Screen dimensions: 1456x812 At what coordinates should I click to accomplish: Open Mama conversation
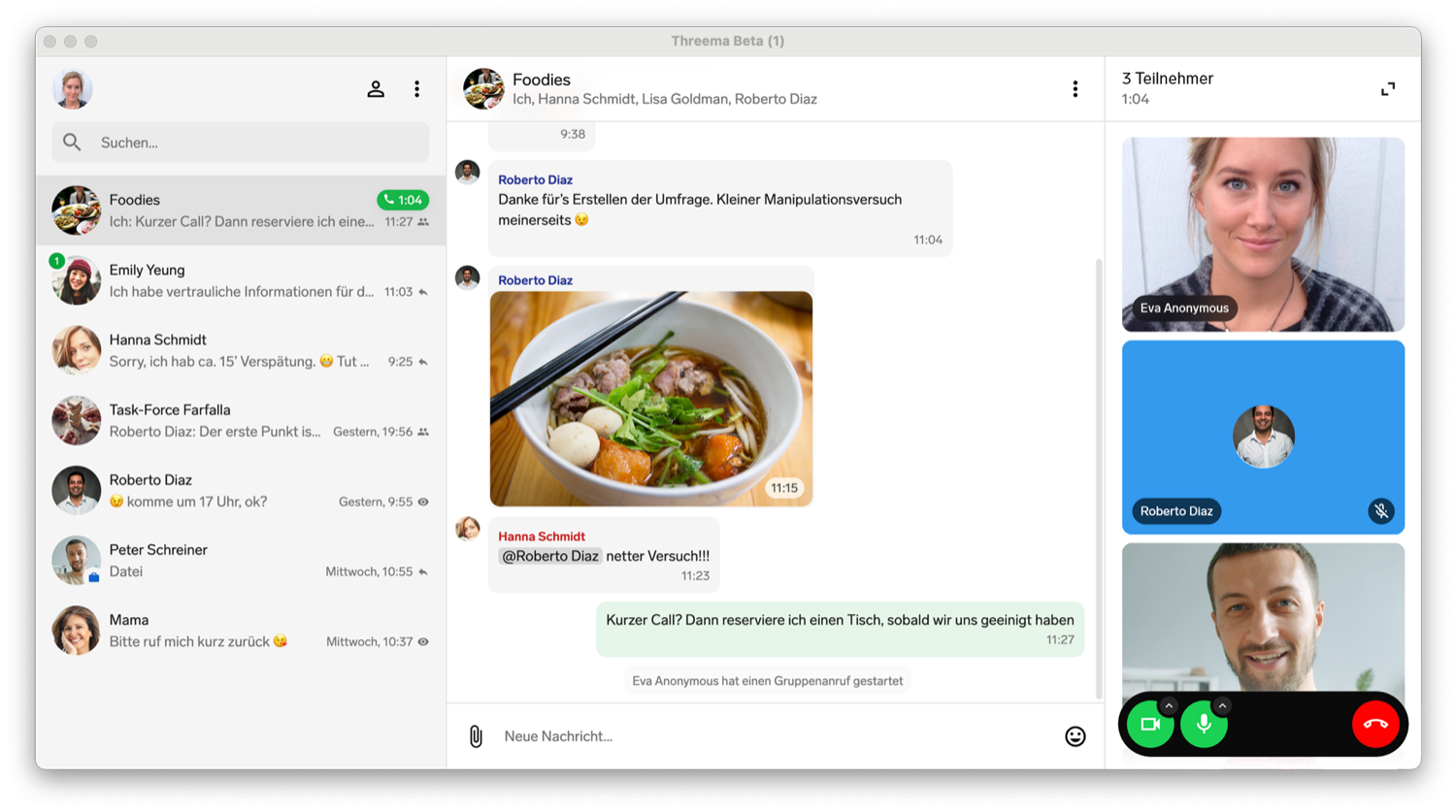click(x=241, y=630)
